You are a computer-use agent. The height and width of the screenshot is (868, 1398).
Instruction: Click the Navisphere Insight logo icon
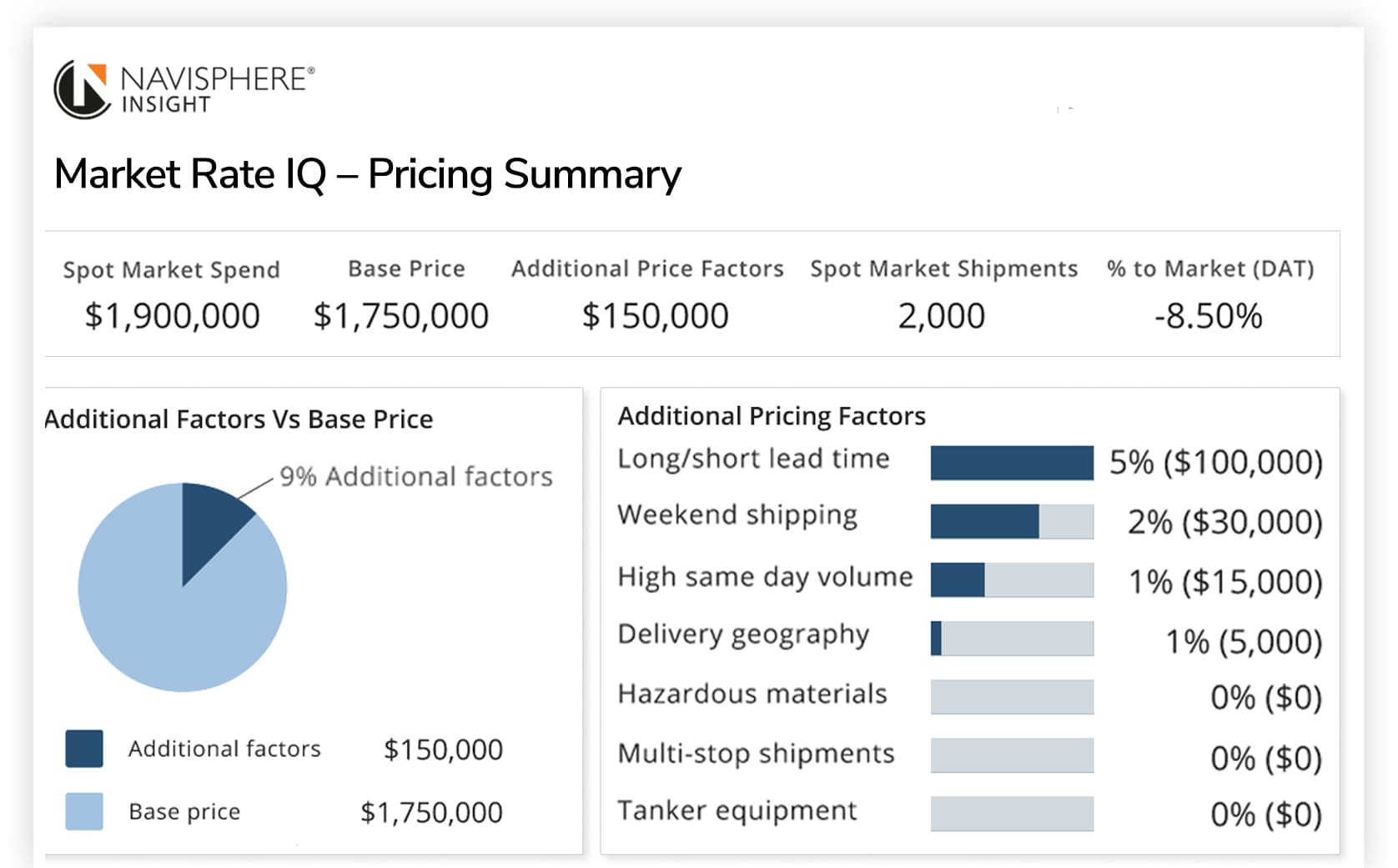pyautogui.click(x=82, y=89)
